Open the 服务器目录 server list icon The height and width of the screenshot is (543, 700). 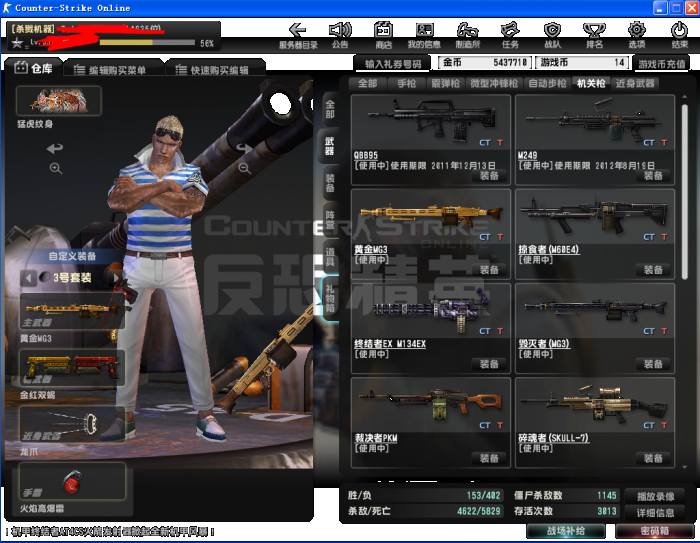pos(298,36)
